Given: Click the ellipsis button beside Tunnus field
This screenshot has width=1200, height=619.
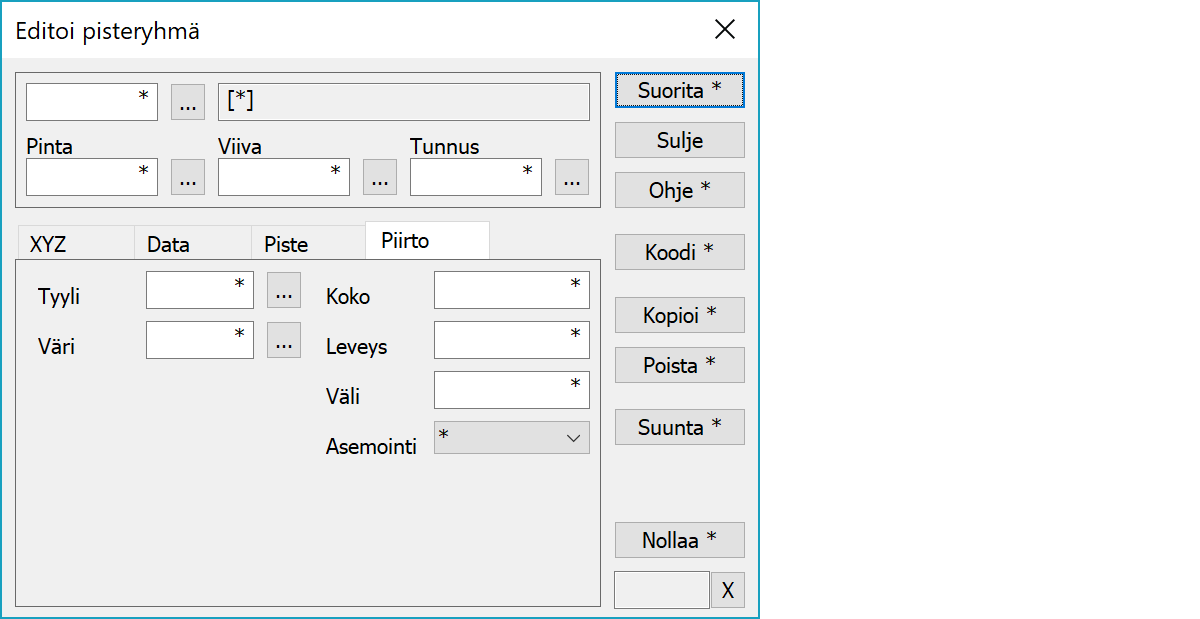Looking at the screenshot, I should [x=571, y=177].
